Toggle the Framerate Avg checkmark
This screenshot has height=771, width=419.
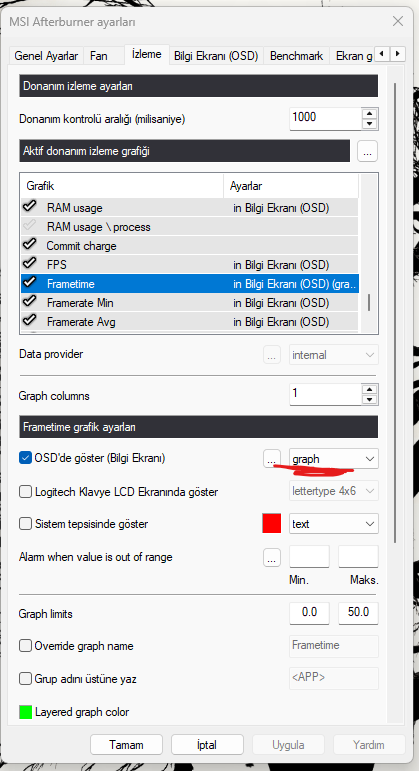tap(30, 321)
